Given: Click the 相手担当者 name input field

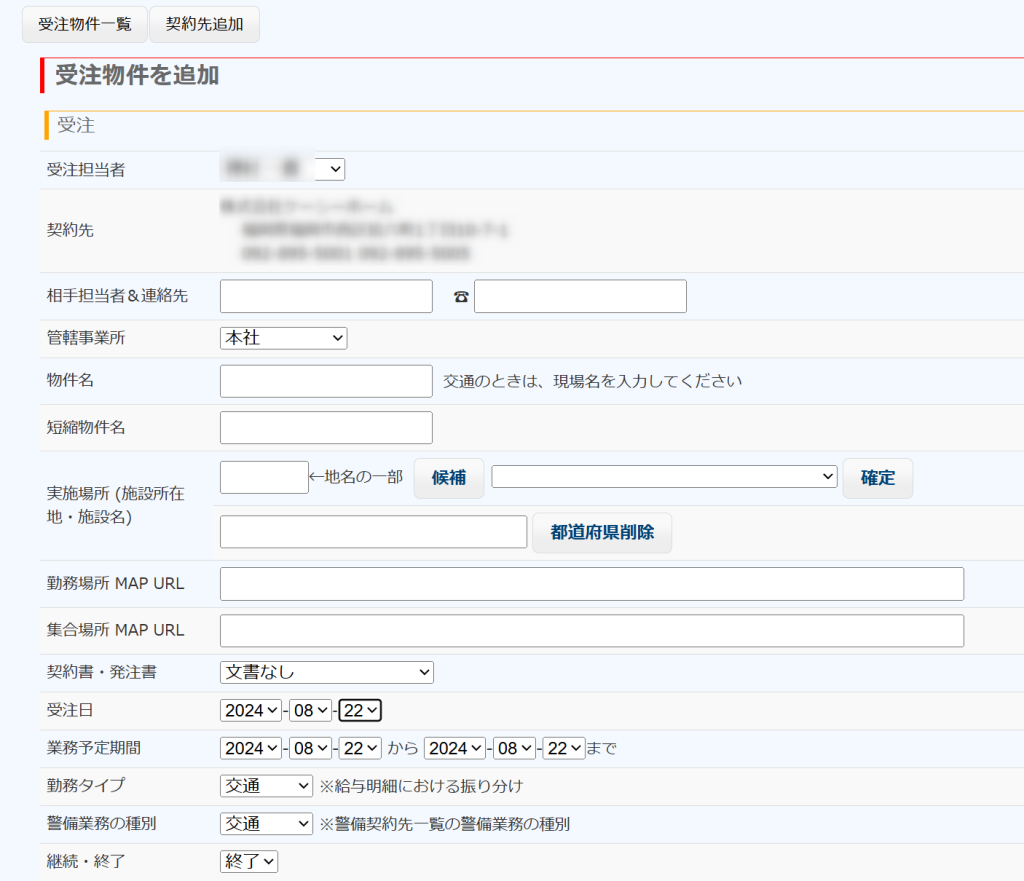Looking at the screenshot, I should coord(326,296).
